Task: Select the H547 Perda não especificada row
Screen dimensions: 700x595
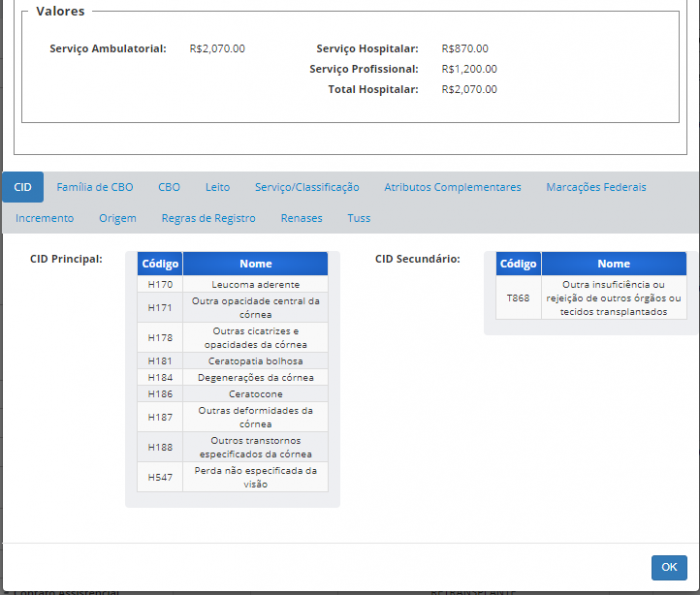Action: point(232,477)
